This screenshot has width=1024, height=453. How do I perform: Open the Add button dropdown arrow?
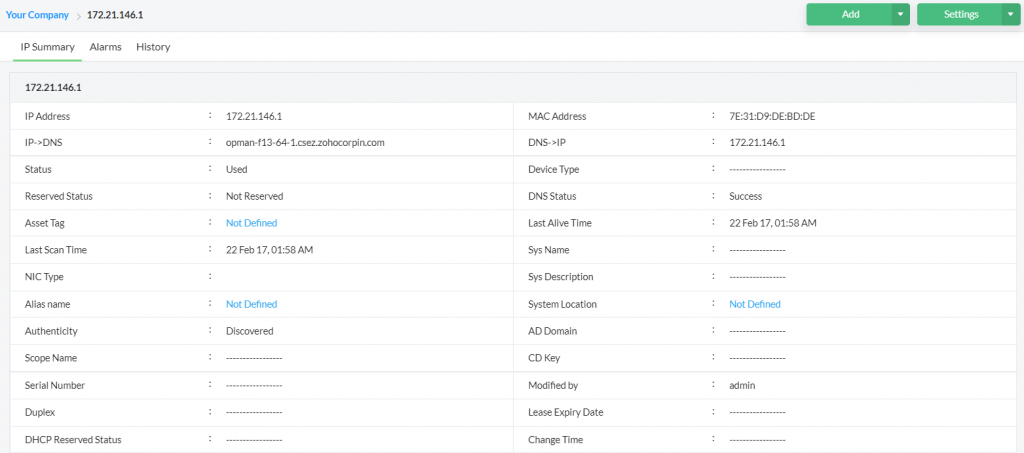(x=901, y=14)
